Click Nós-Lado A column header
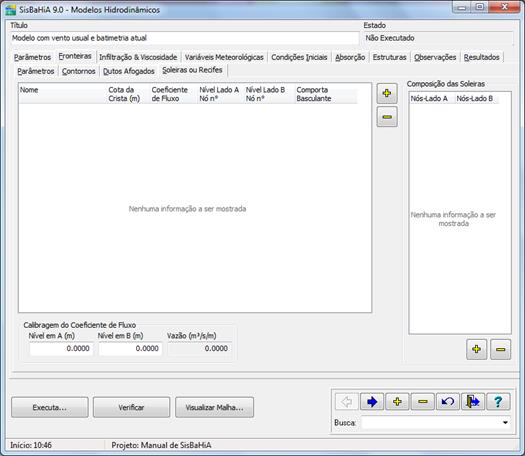 432,98
